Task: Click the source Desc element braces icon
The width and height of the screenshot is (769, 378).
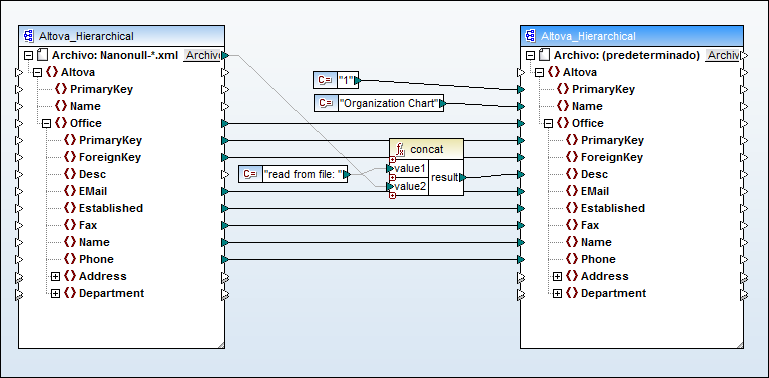Action: click(70, 174)
